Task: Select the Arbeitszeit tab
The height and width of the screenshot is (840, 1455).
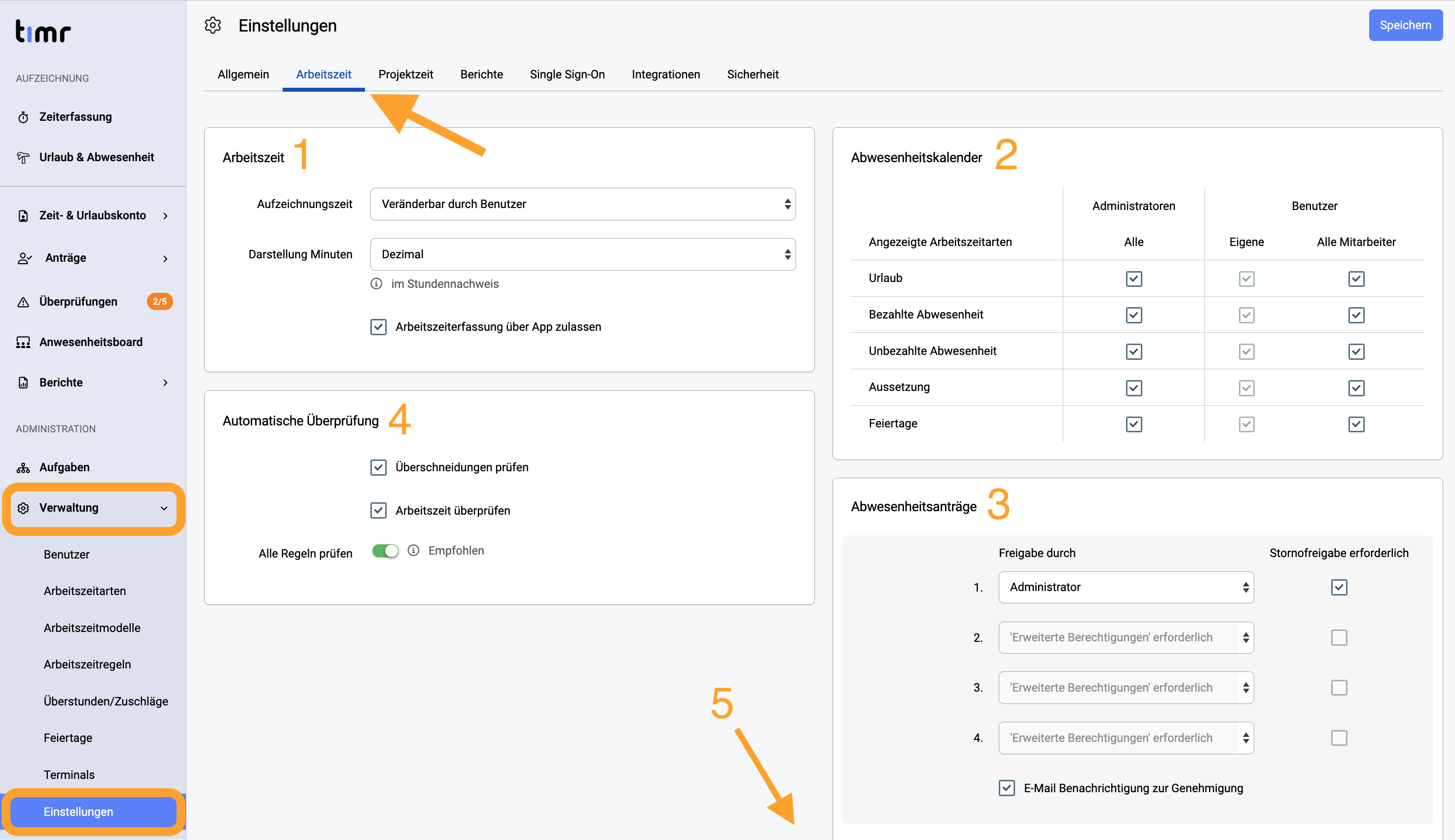Action: tap(324, 74)
